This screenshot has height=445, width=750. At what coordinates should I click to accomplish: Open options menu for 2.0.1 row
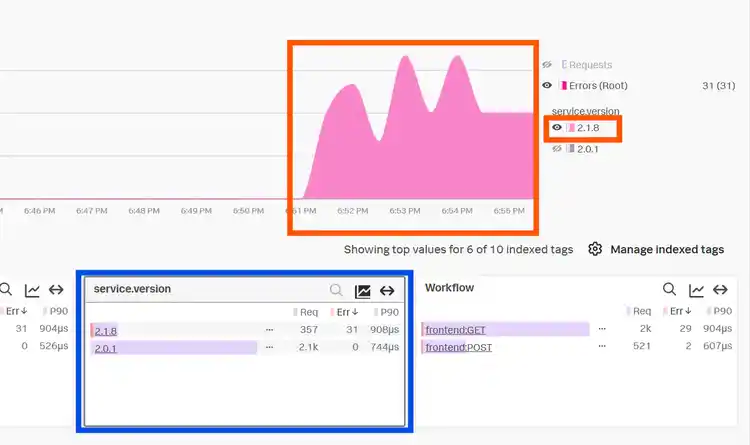(x=269, y=347)
